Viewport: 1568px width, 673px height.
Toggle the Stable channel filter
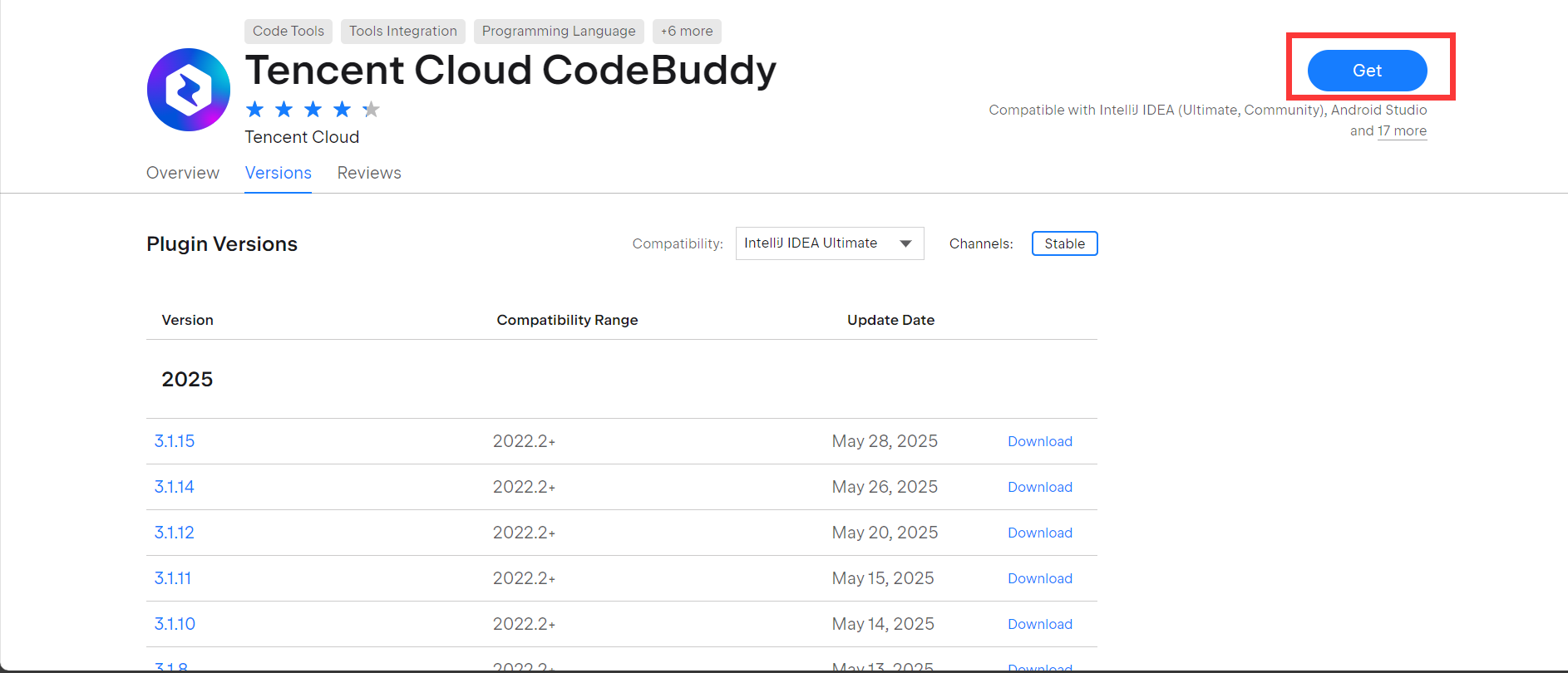(1064, 243)
